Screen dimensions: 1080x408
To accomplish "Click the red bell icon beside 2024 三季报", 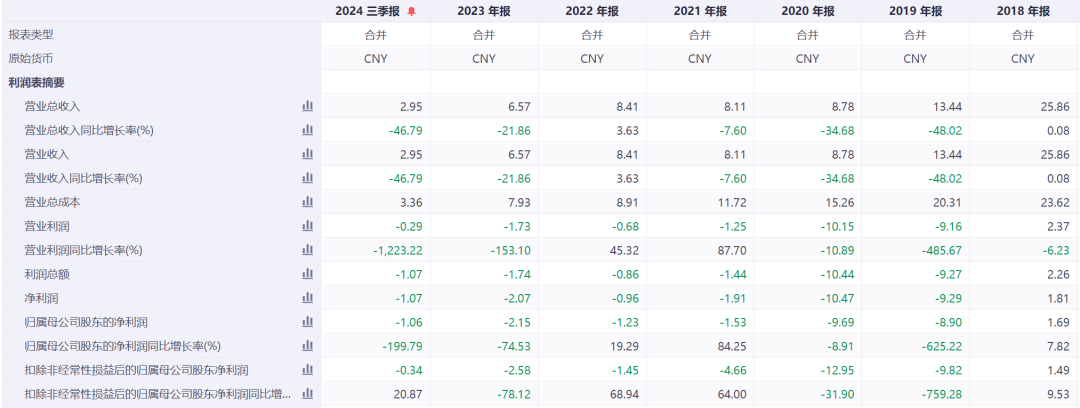I will [411, 12].
